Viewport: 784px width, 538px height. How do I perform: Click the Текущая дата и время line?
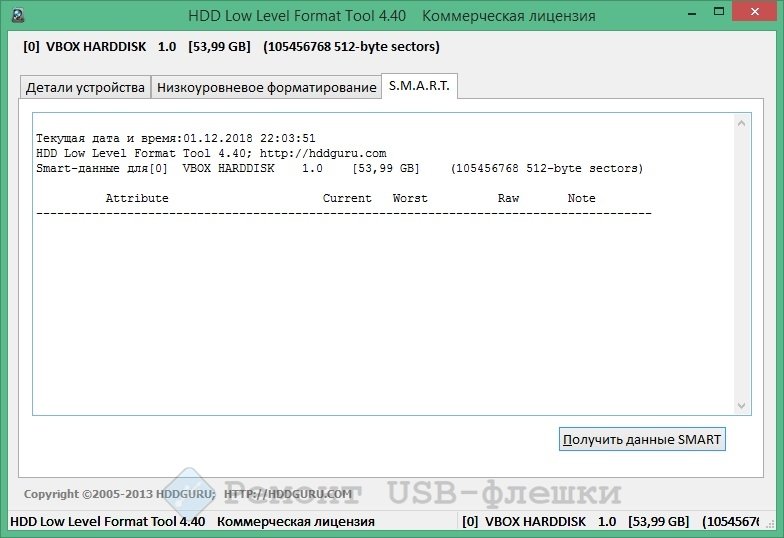pos(176,138)
